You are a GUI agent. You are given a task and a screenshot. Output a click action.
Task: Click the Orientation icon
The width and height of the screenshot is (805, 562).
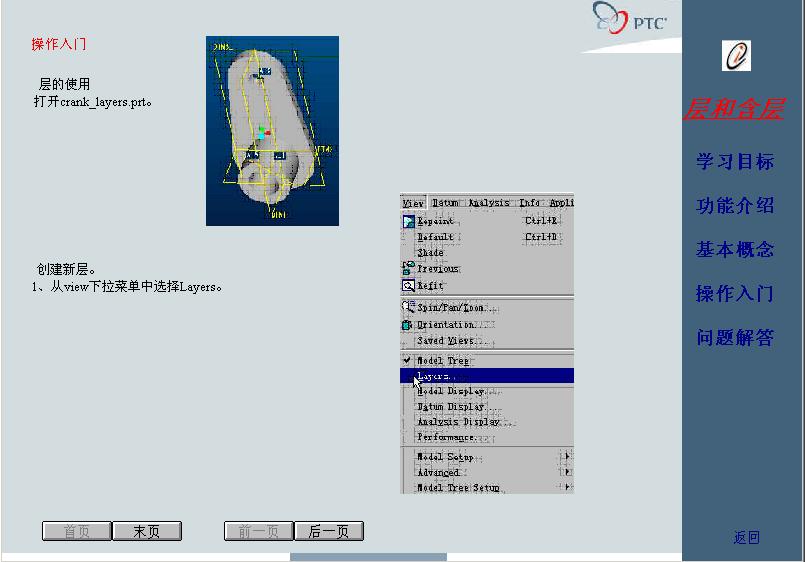click(x=408, y=325)
